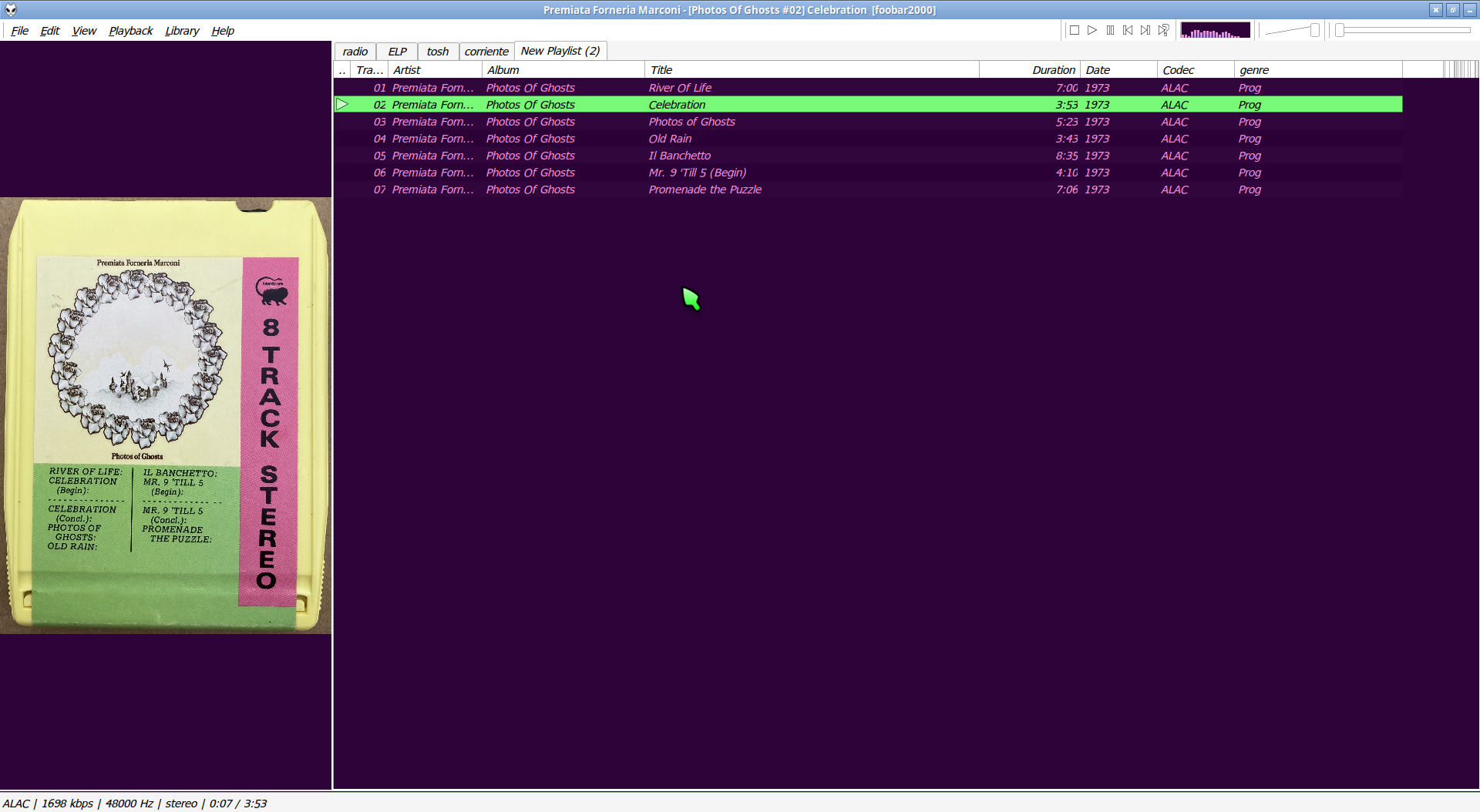Select the New Playlist (2) tab
Image resolution: width=1480 pixels, height=812 pixels.
(560, 51)
